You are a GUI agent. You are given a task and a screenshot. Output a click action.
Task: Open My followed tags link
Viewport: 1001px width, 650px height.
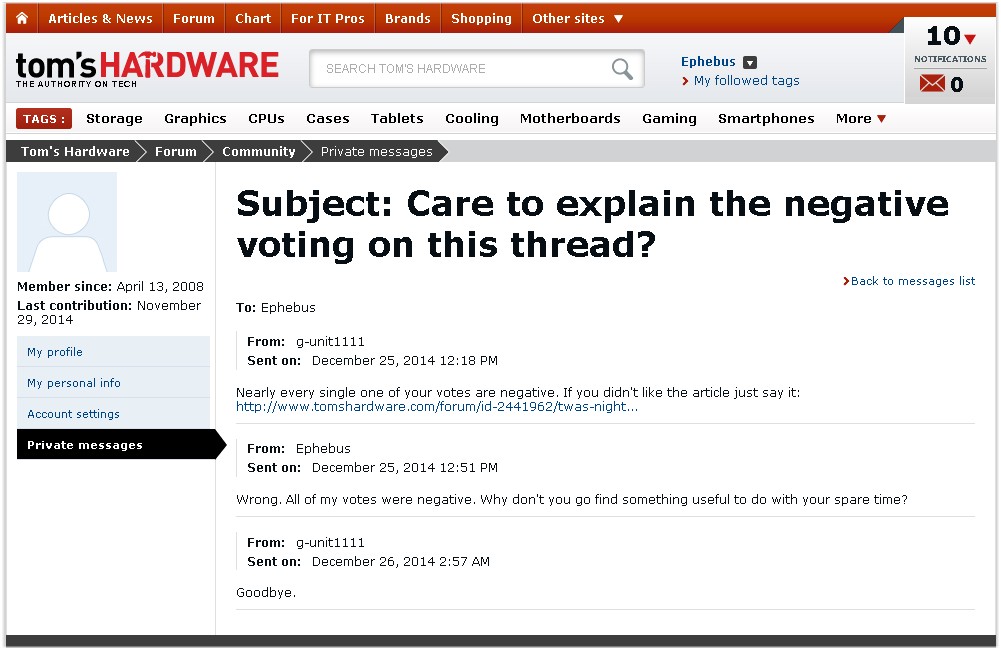(746, 80)
